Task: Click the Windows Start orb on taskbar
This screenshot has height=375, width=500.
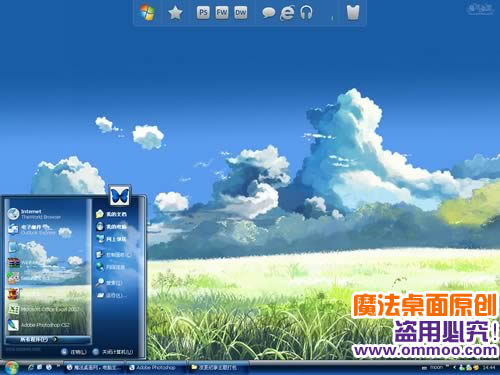Action: point(11,367)
